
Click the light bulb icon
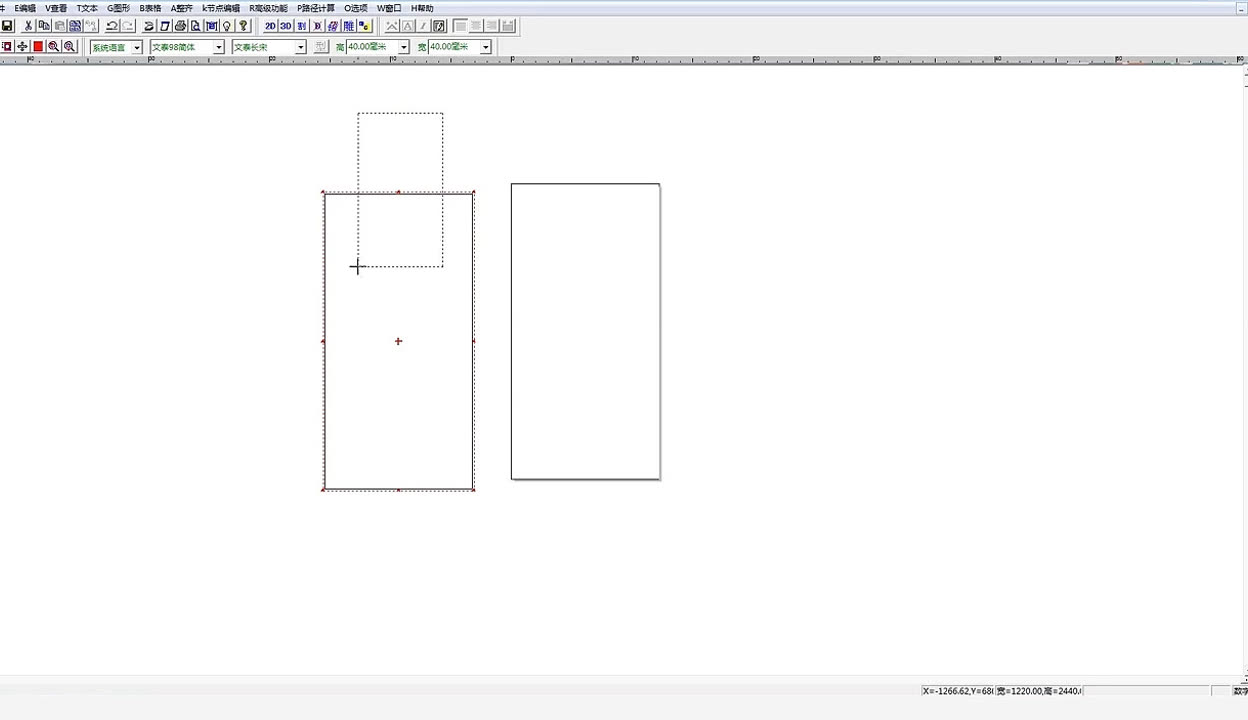point(227,26)
